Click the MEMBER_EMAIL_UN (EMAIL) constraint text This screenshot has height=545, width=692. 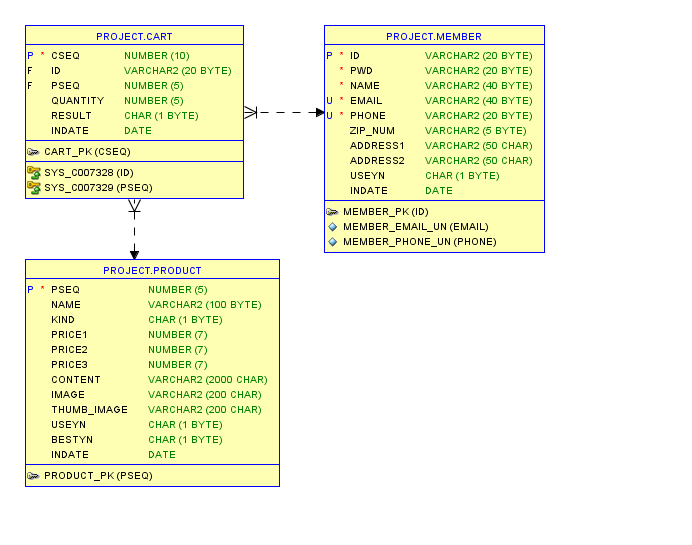416,227
